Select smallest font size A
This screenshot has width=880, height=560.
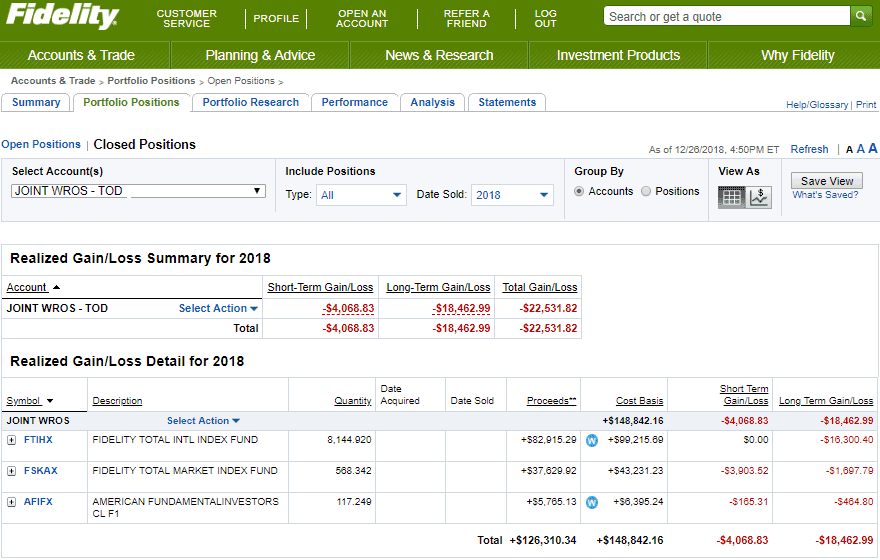[849, 150]
